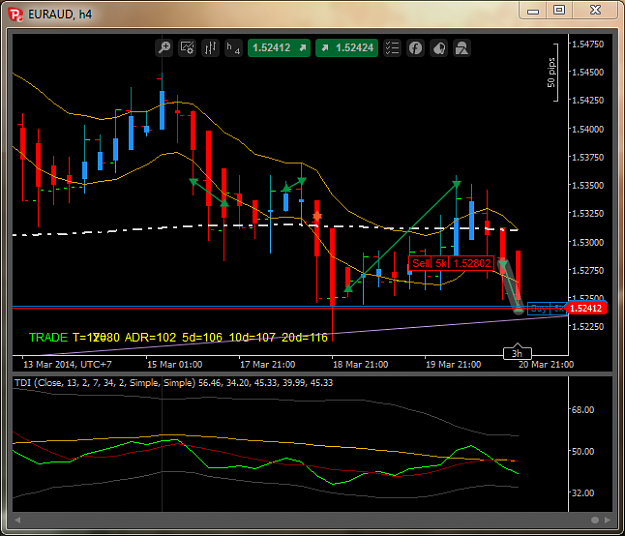Open the checklist objects list icon
Viewport: 625px width, 536px height.
(x=392, y=48)
